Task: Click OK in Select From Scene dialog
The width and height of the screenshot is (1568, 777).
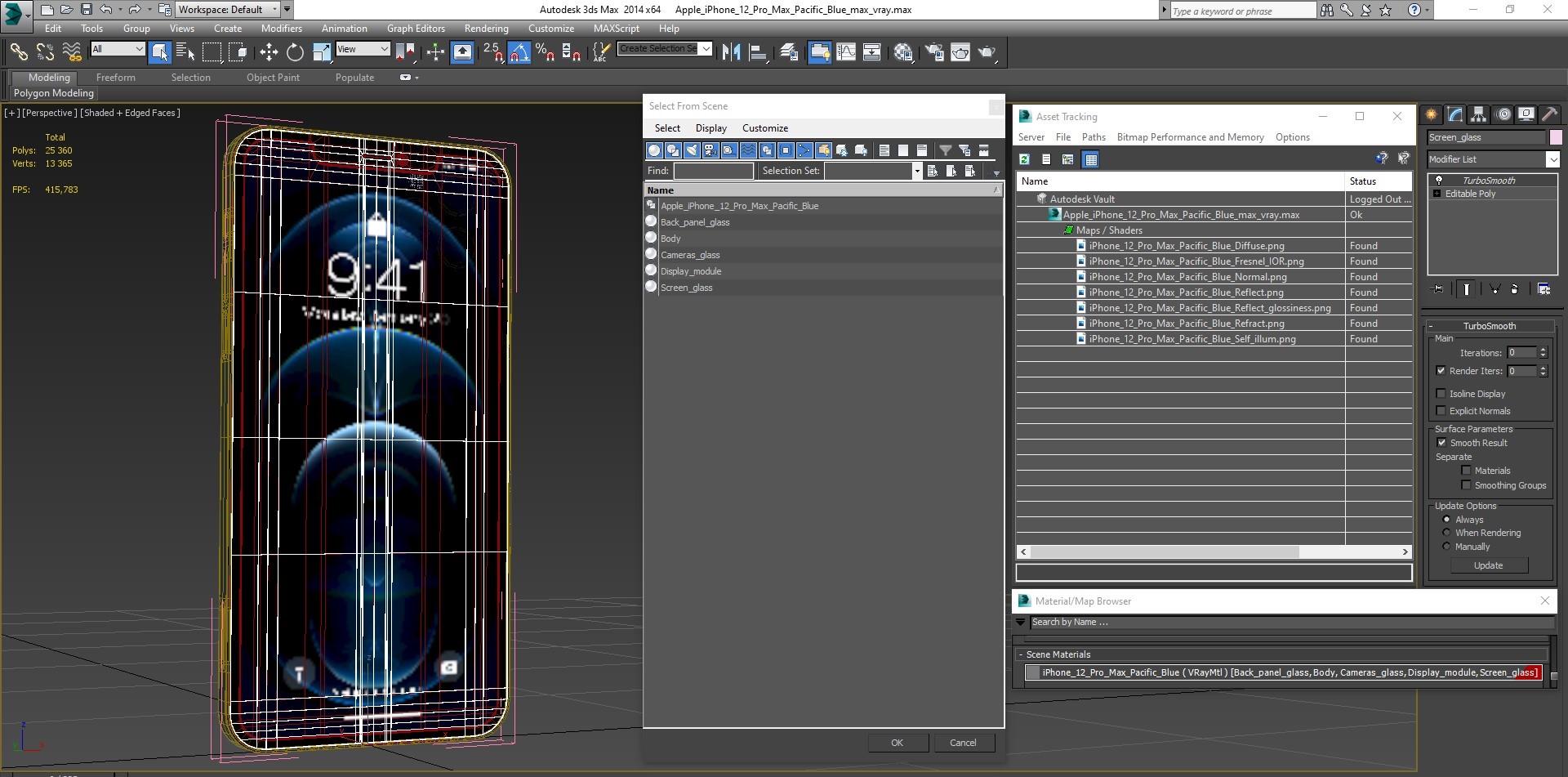Action: point(898,743)
